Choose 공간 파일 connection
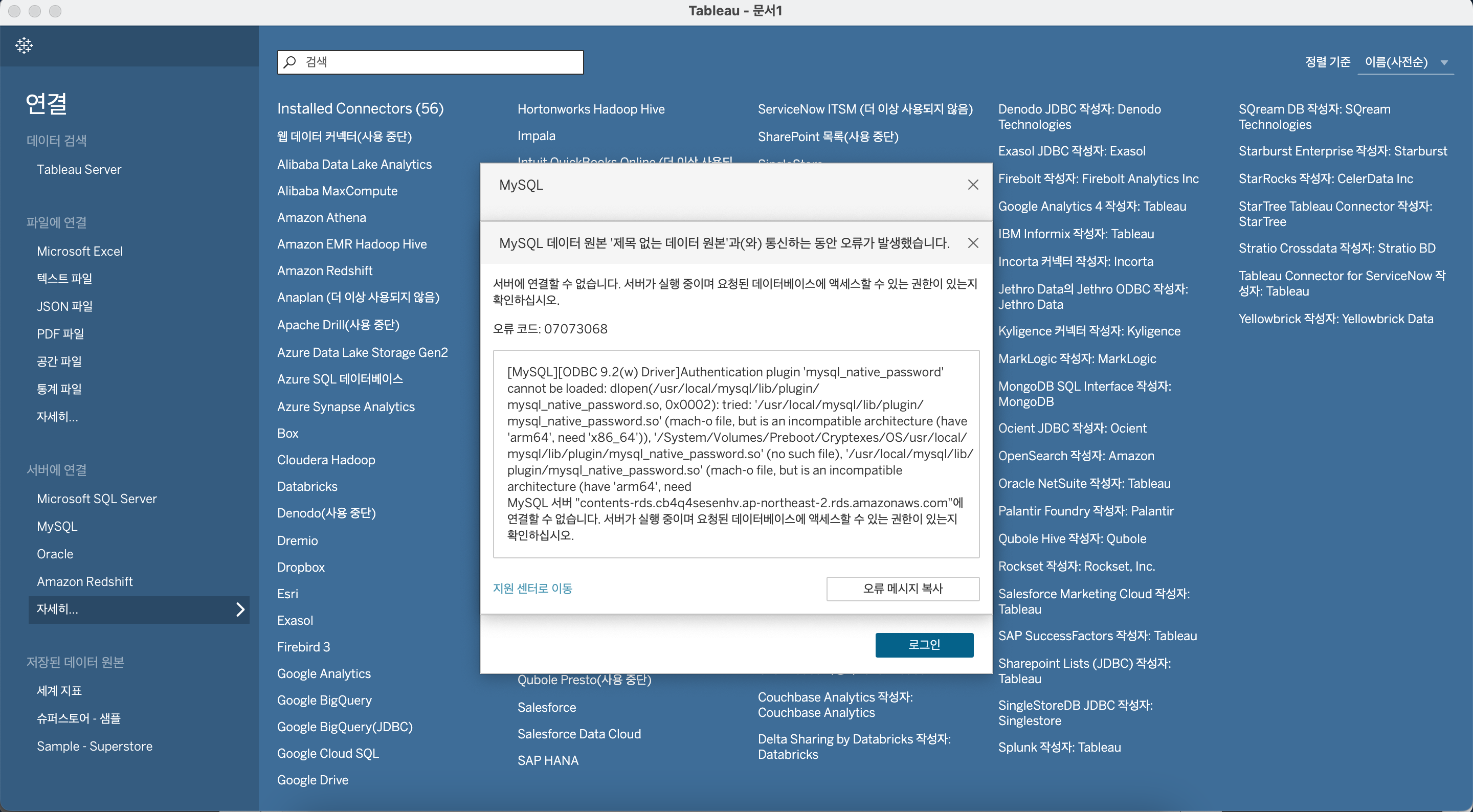The image size is (1473, 812). tap(59, 362)
